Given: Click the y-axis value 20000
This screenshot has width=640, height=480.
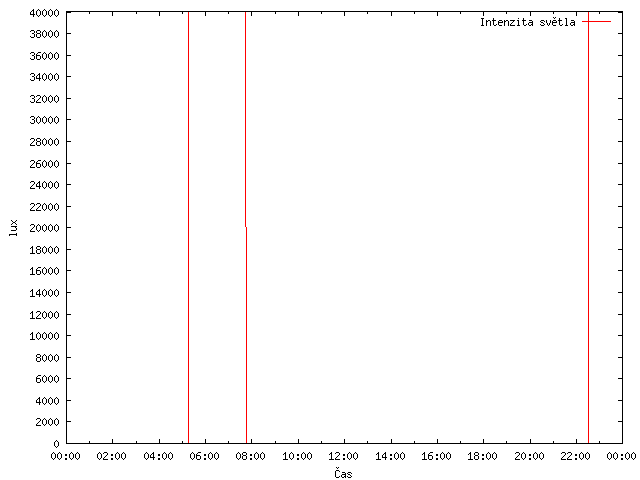Looking at the screenshot, I should (x=44, y=228).
